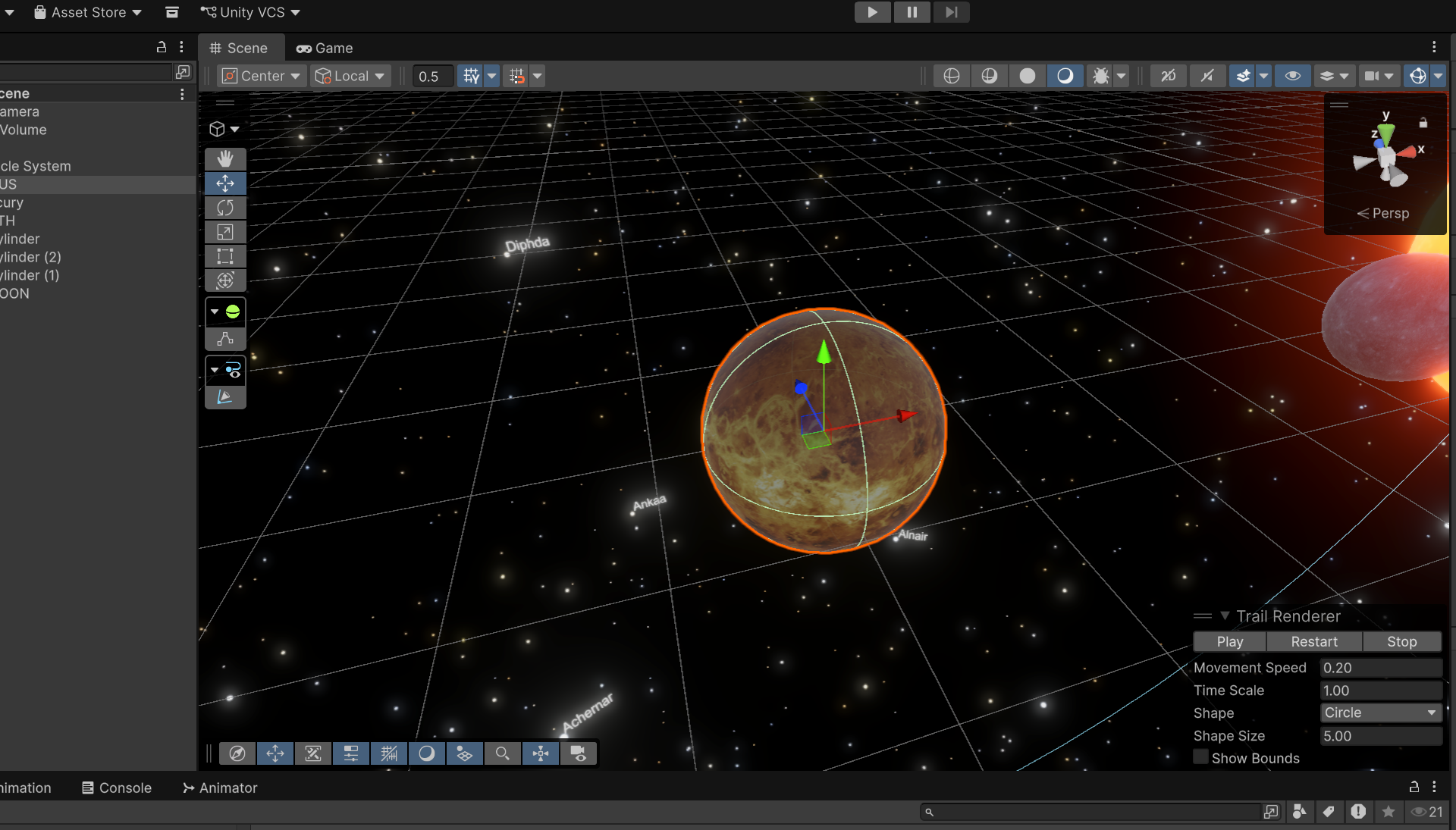This screenshot has width=1456, height=830.
Task: Open the Center pivot dropdown
Action: pyautogui.click(x=262, y=76)
